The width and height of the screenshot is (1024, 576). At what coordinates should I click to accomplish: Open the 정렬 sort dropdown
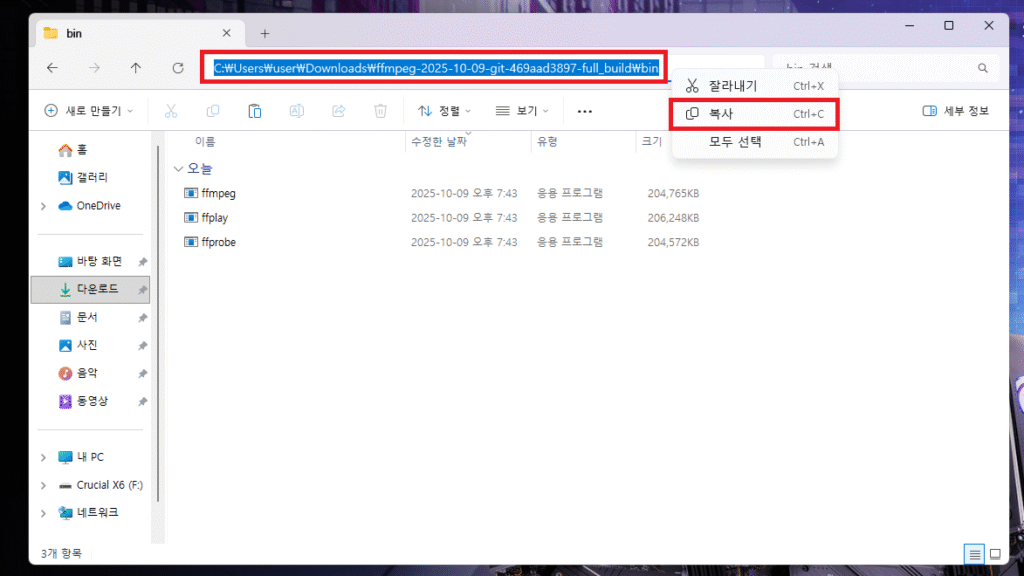[444, 111]
